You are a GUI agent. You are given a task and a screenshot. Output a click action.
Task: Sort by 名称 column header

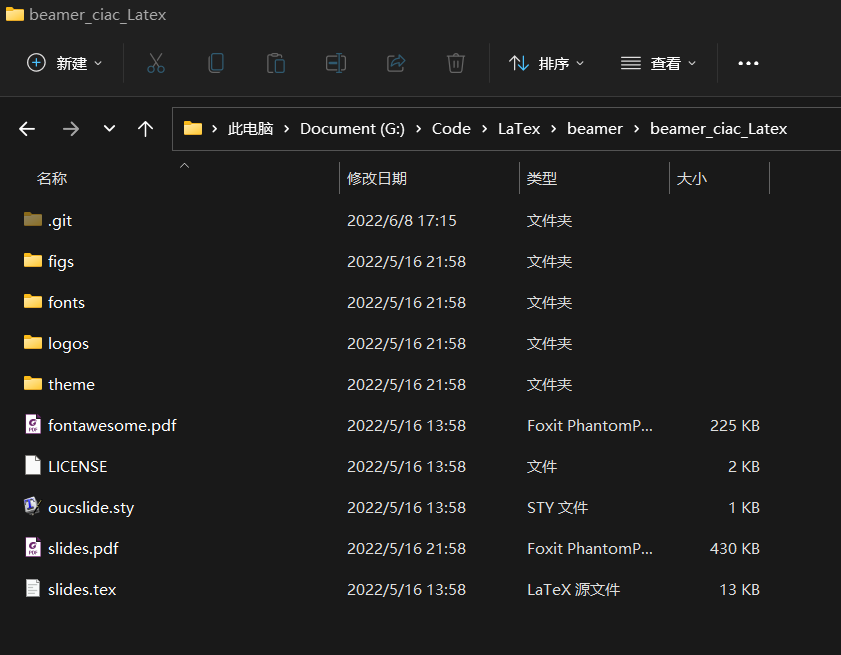pos(52,179)
